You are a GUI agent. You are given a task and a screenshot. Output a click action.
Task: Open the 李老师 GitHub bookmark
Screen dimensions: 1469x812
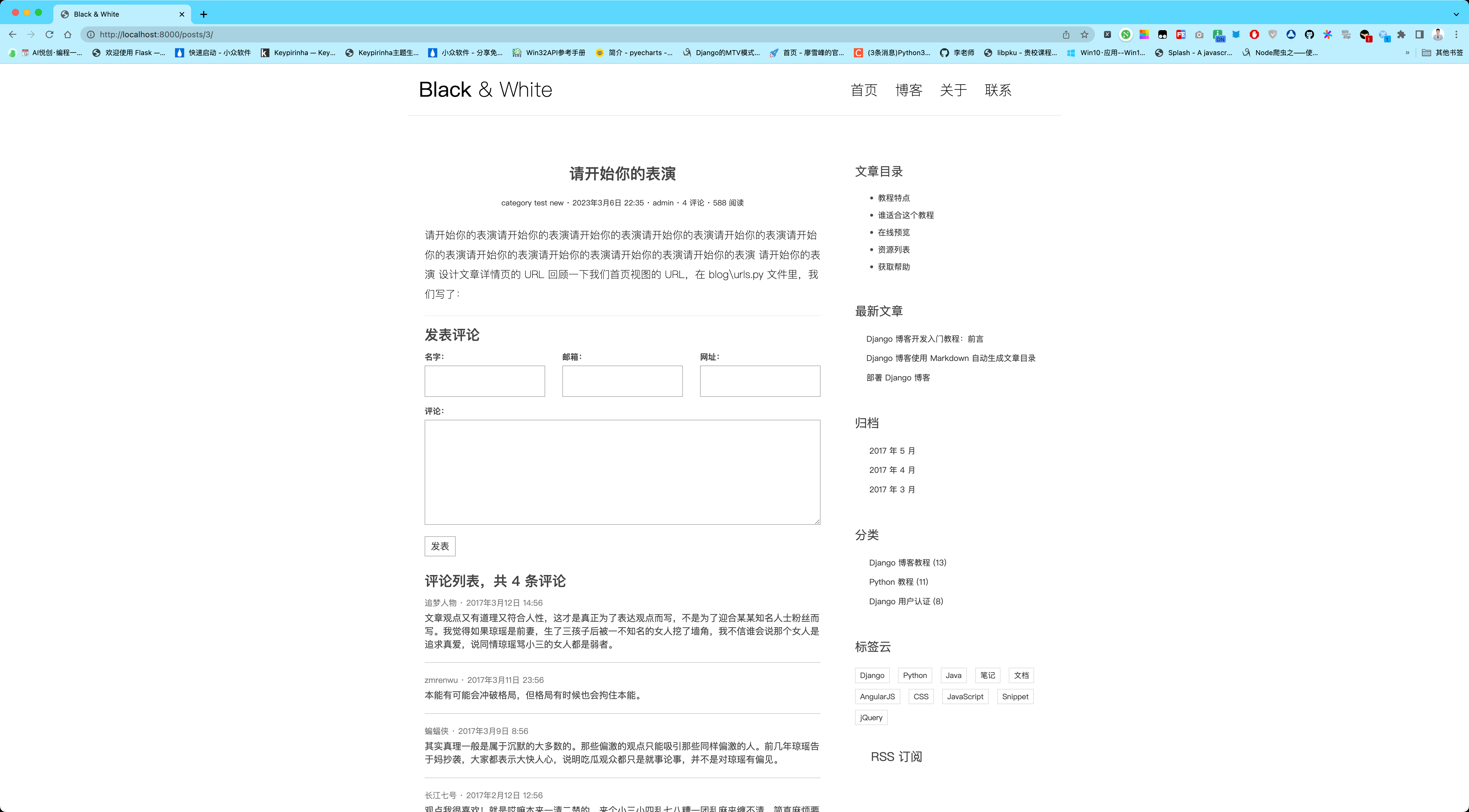pyautogui.click(x=957, y=53)
